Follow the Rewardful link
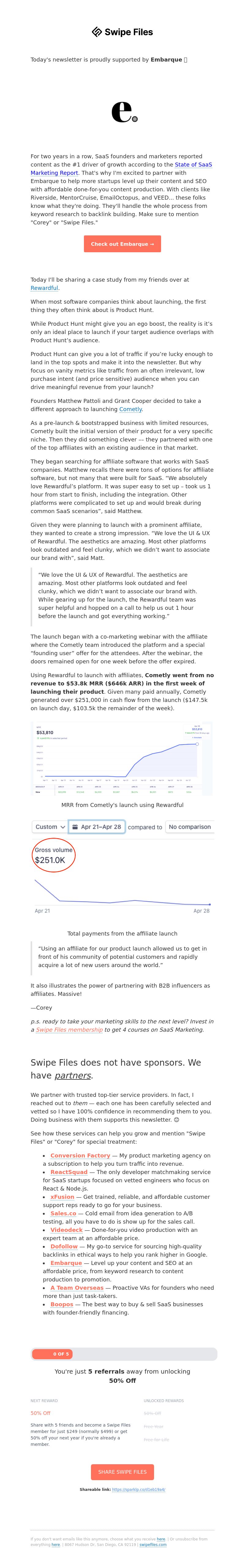 pos(44,288)
